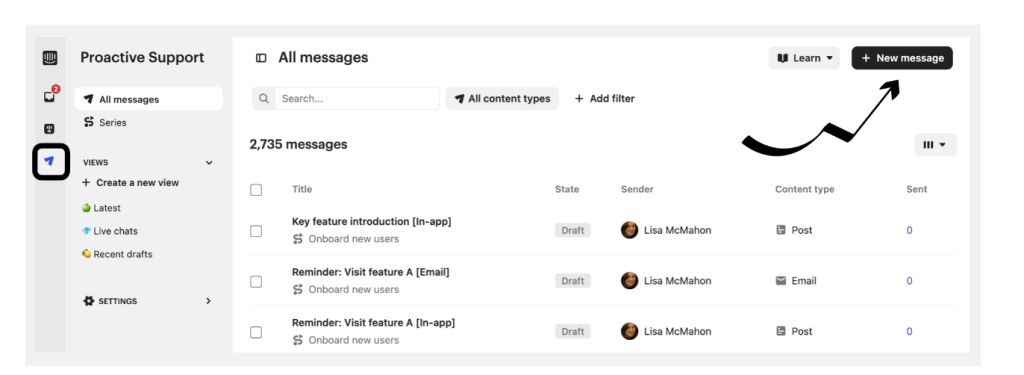Click Add filter
Viewport: 1024px width, 375px height.
coord(605,99)
